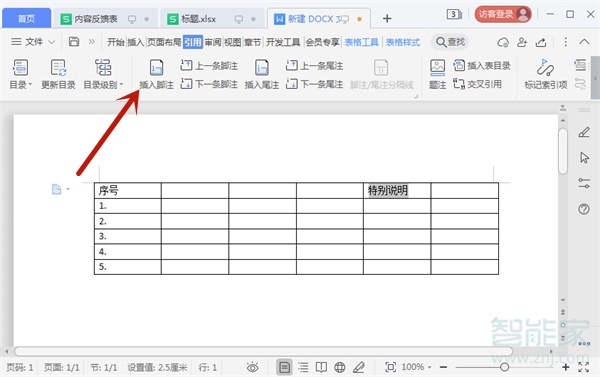Select web layout globe icon in status bar
The image size is (600, 377).
click(340, 367)
